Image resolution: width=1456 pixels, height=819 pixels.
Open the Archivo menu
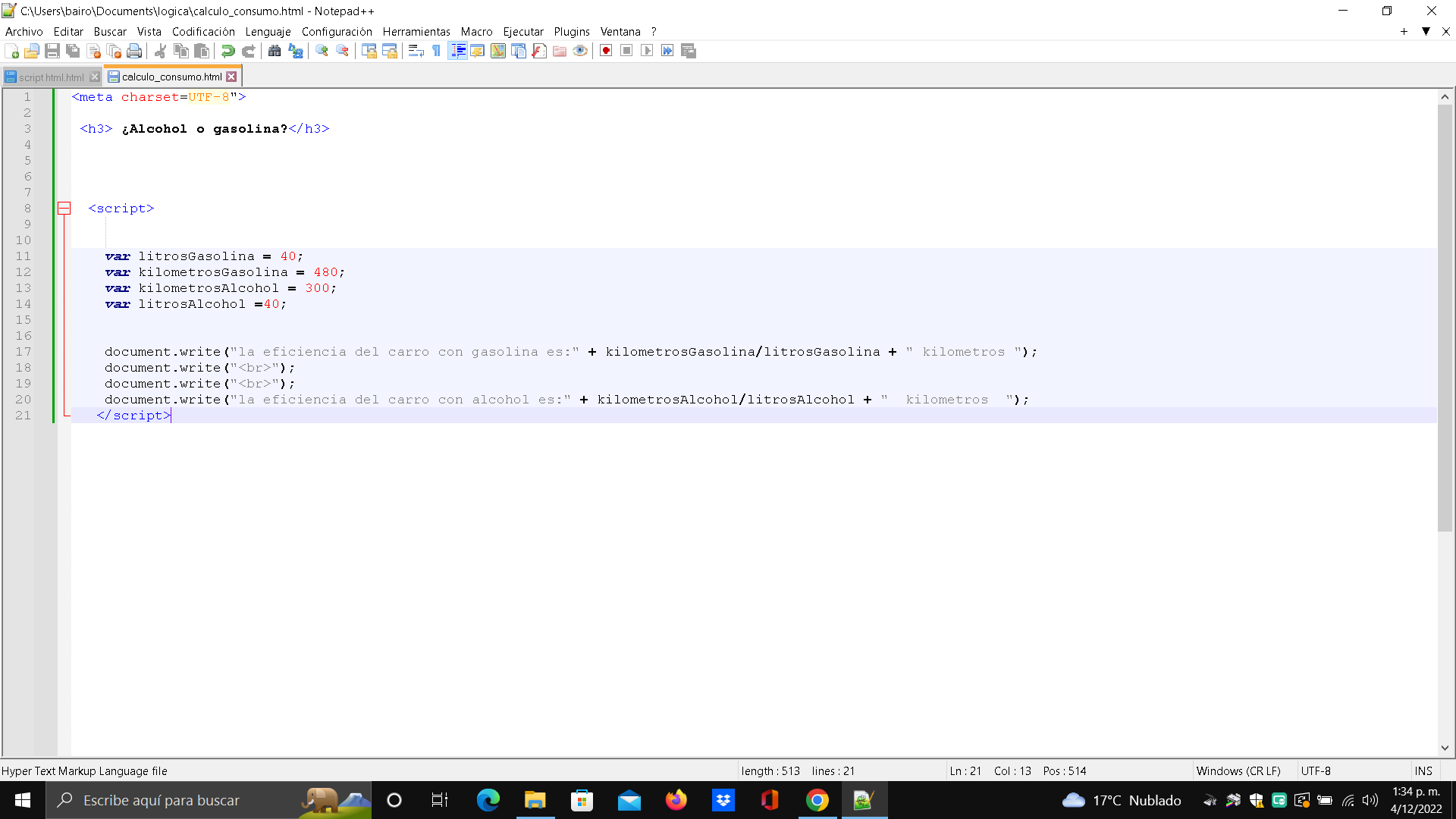click(x=24, y=32)
